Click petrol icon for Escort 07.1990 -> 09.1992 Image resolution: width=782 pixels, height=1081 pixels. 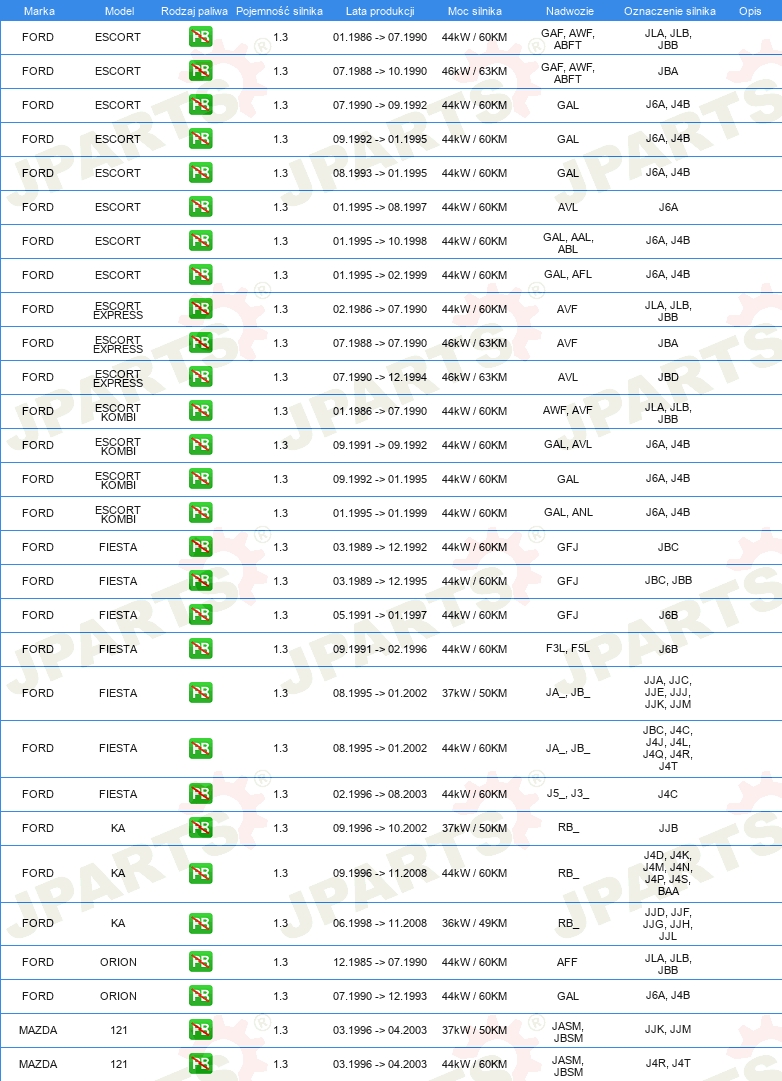[x=201, y=105]
